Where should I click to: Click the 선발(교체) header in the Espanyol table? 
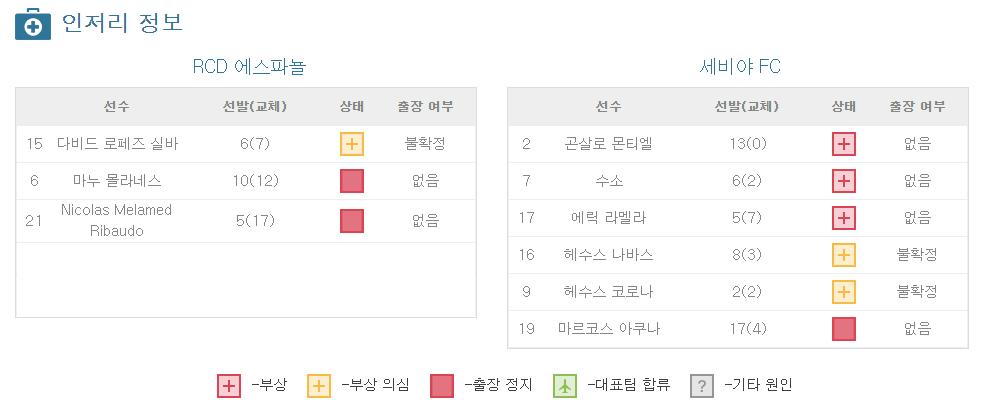pyautogui.click(x=255, y=106)
